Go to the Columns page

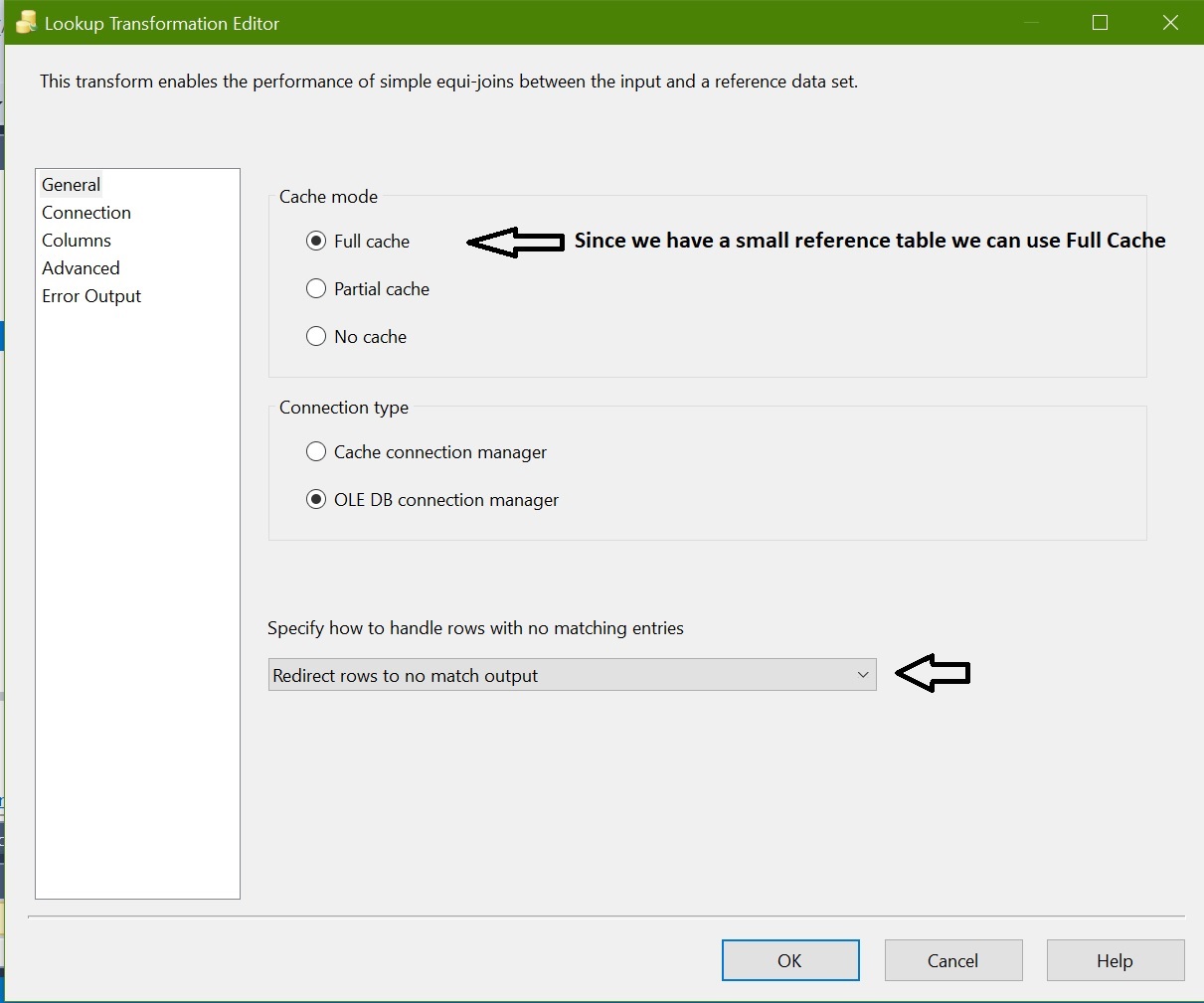tap(77, 240)
